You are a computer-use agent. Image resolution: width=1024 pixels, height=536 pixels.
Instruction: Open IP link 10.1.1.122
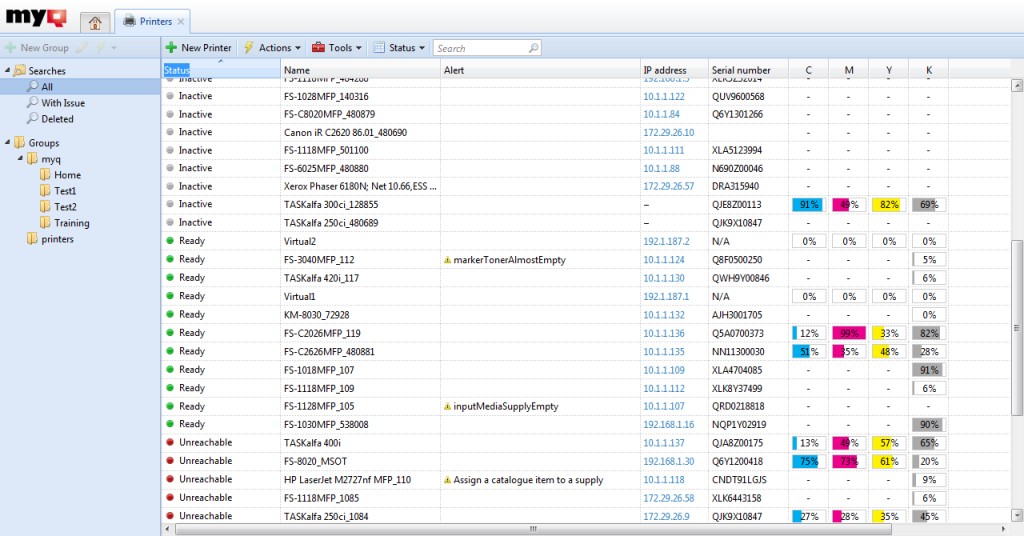664,96
